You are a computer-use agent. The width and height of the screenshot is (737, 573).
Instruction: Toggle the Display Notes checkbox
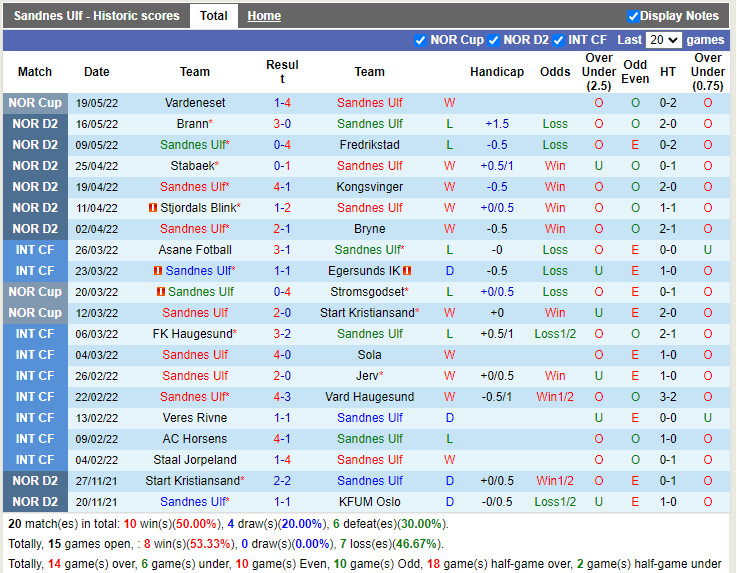[x=633, y=16]
